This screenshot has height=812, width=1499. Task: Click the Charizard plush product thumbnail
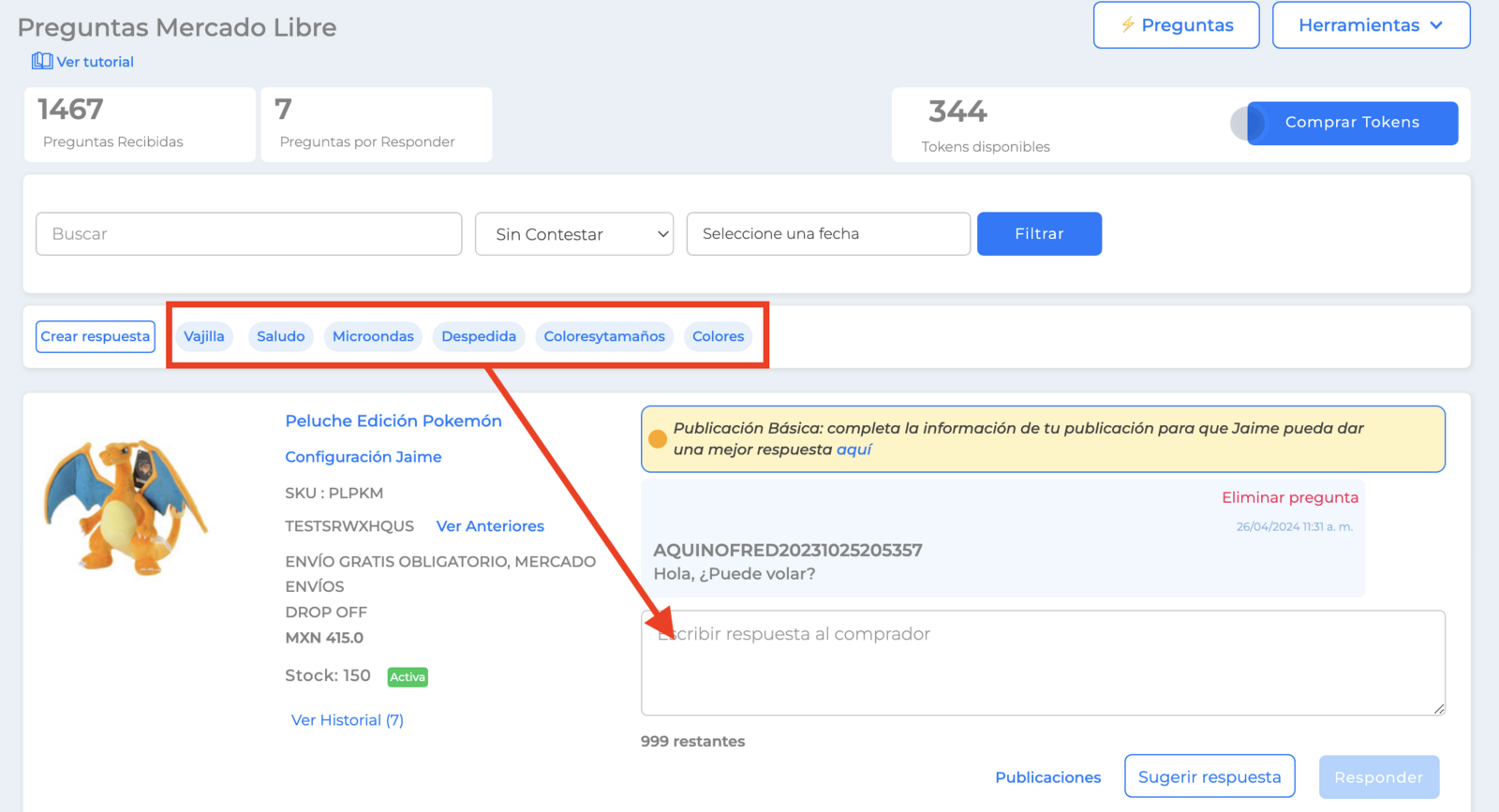(x=126, y=506)
